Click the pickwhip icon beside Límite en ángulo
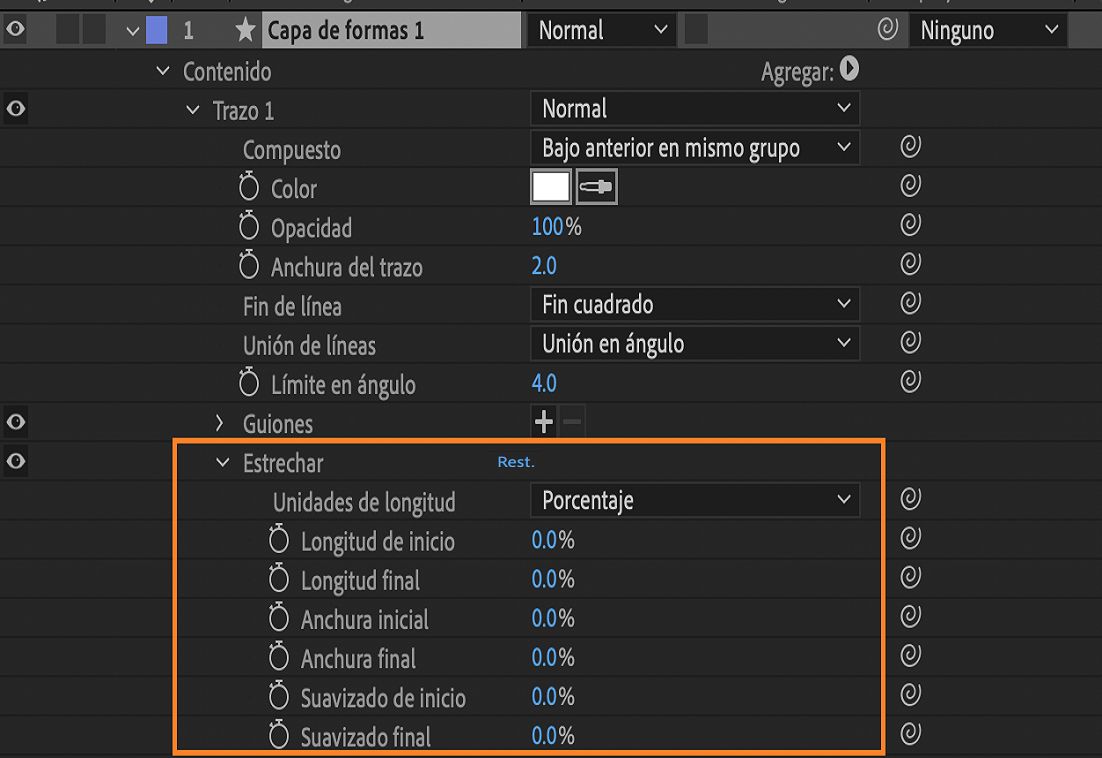 909,381
